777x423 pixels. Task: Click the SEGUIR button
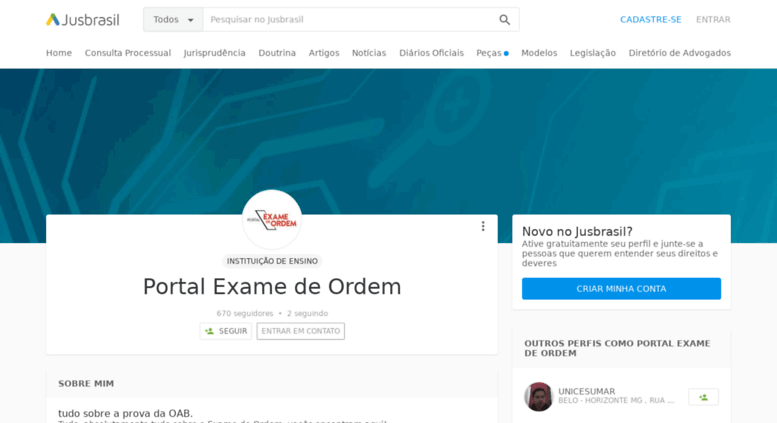click(226, 331)
